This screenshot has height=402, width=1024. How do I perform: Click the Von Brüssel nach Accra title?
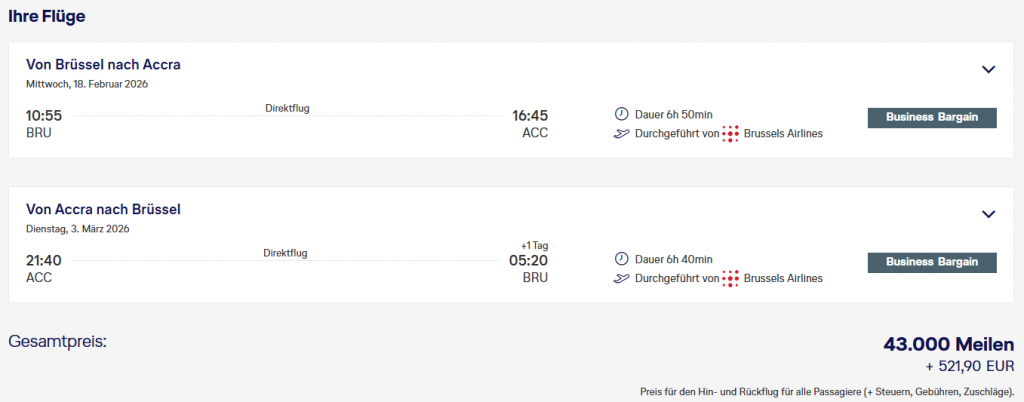pyautogui.click(x=103, y=65)
